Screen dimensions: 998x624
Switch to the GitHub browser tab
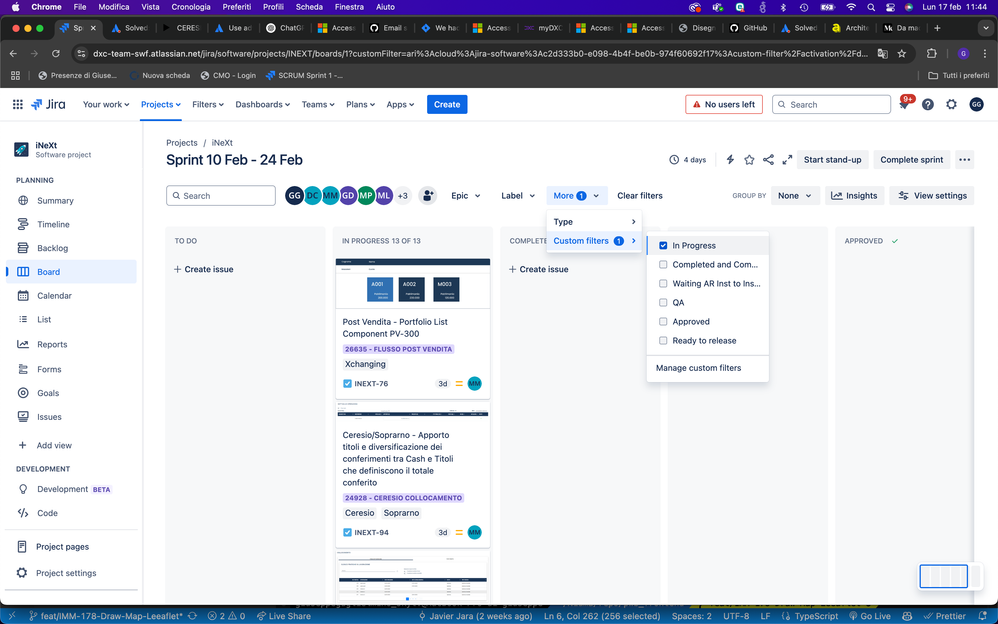(748, 28)
